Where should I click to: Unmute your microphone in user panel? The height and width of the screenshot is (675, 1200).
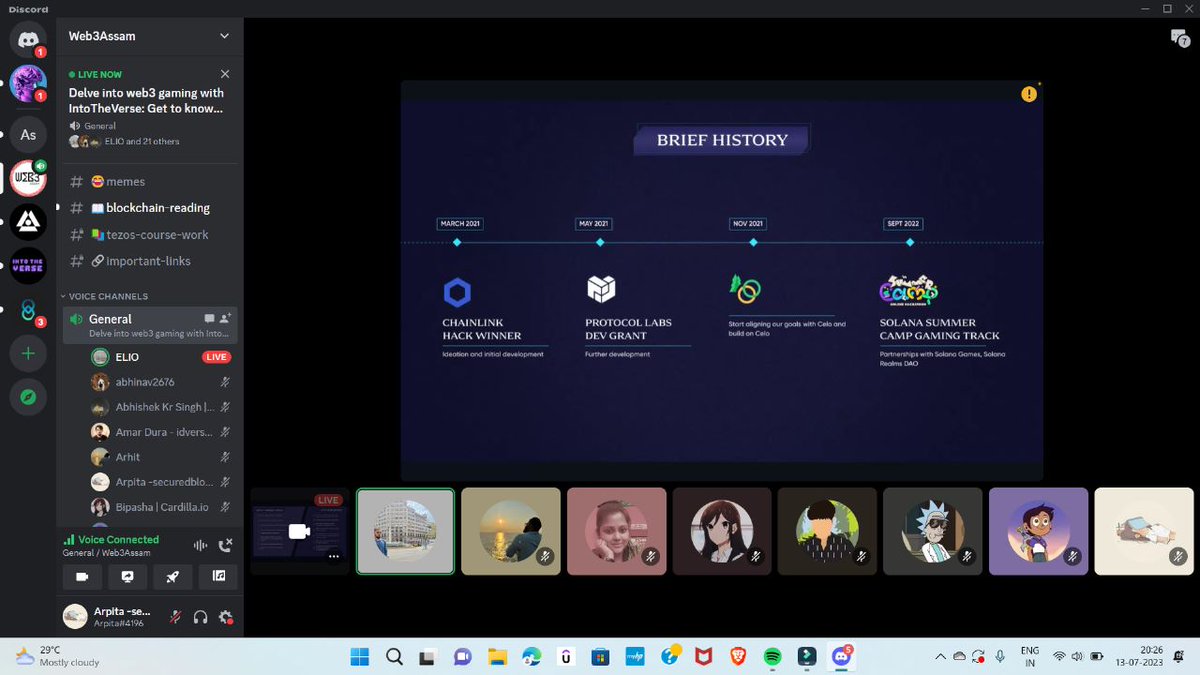point(176,617)
